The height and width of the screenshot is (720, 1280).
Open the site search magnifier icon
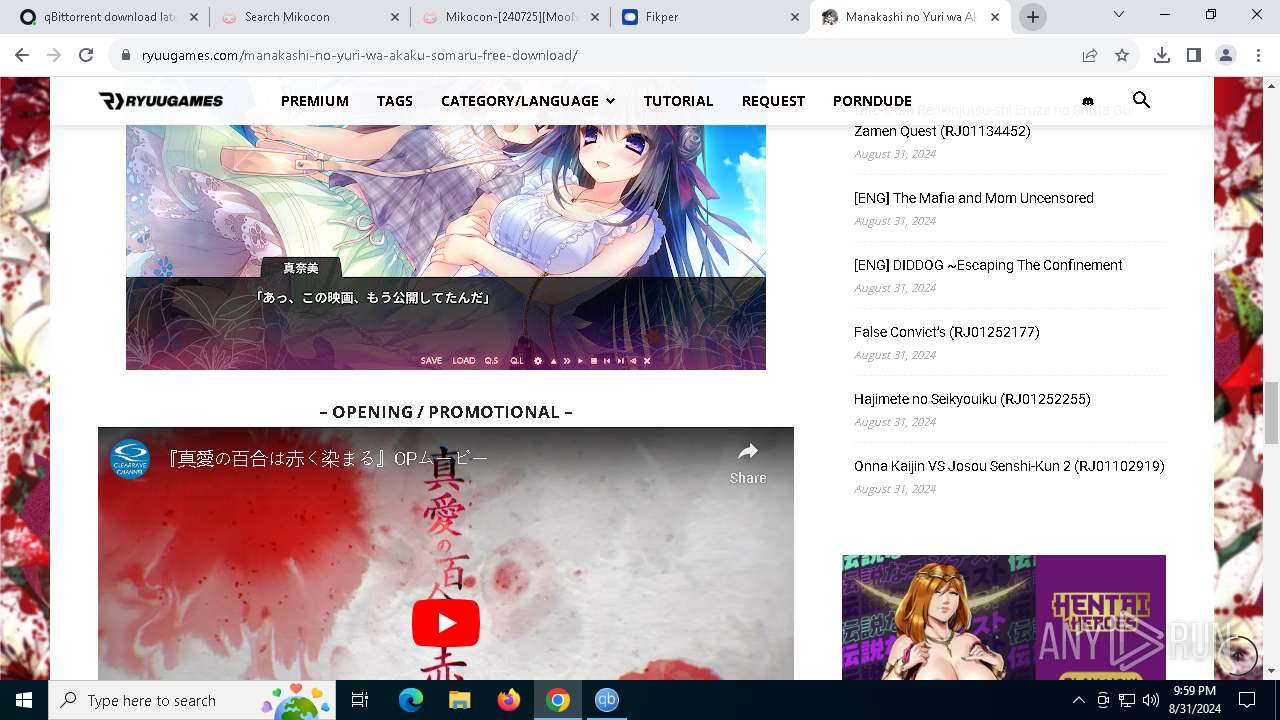pos(1141,100)
